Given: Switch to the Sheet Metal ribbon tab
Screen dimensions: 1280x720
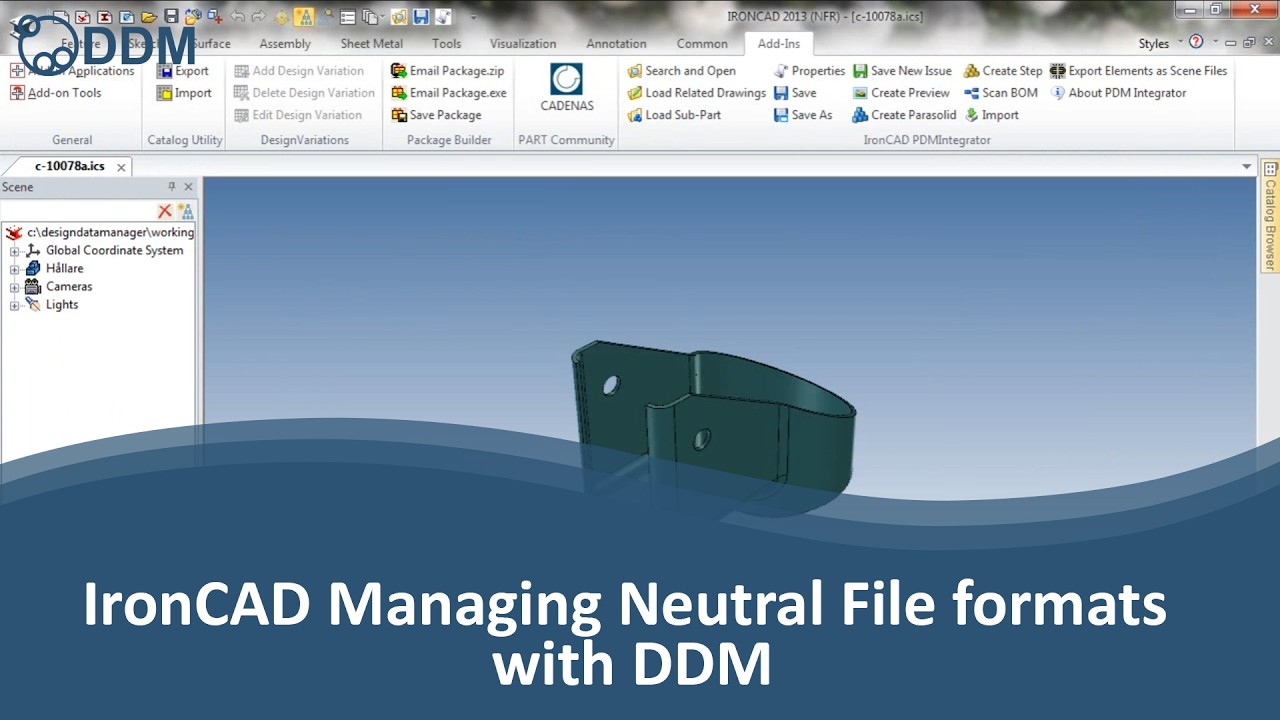Looking at the screenshot, I should [372, 43].
